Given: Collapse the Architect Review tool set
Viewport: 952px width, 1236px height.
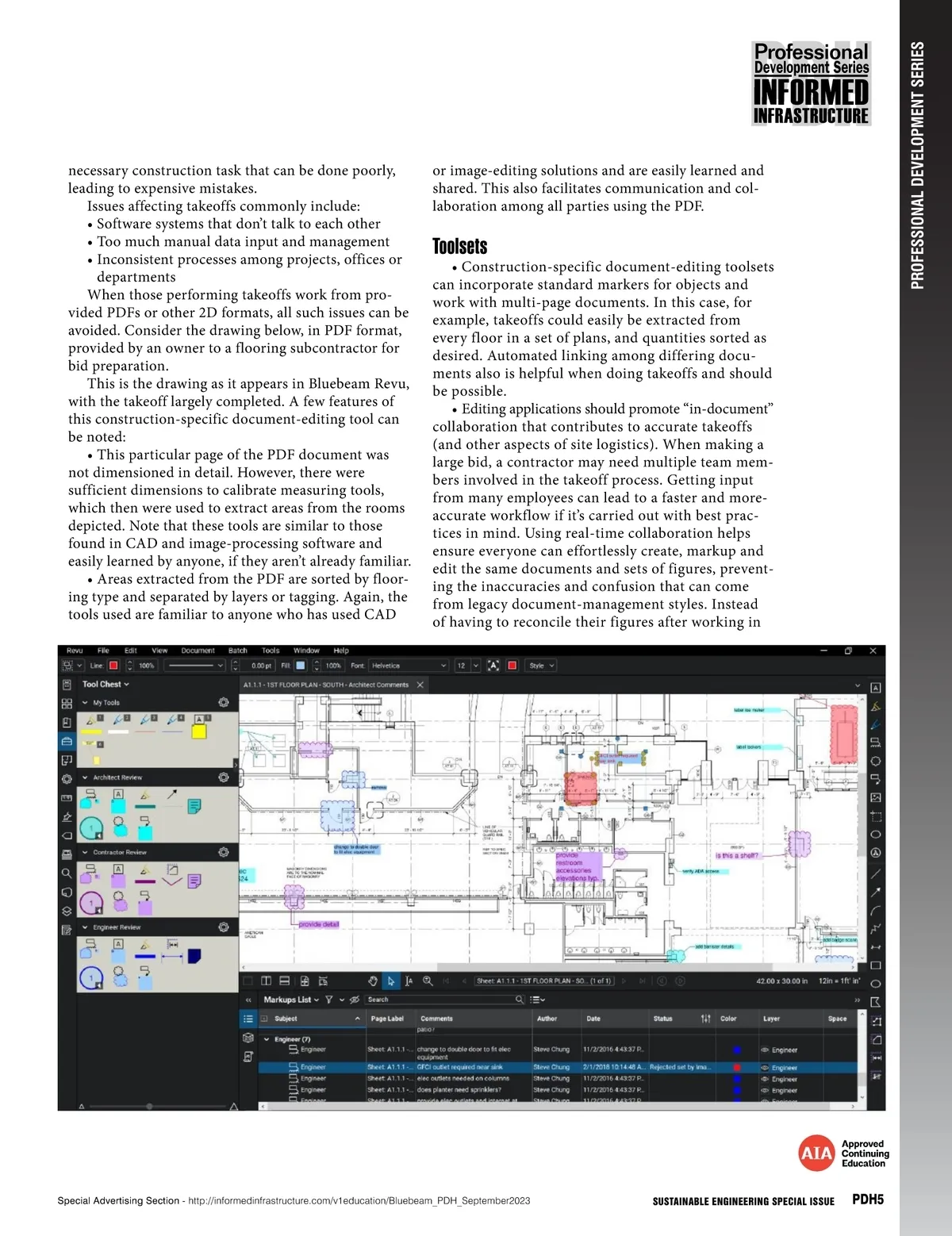Looking at the screenshot, I should click(x=85, y=777).
